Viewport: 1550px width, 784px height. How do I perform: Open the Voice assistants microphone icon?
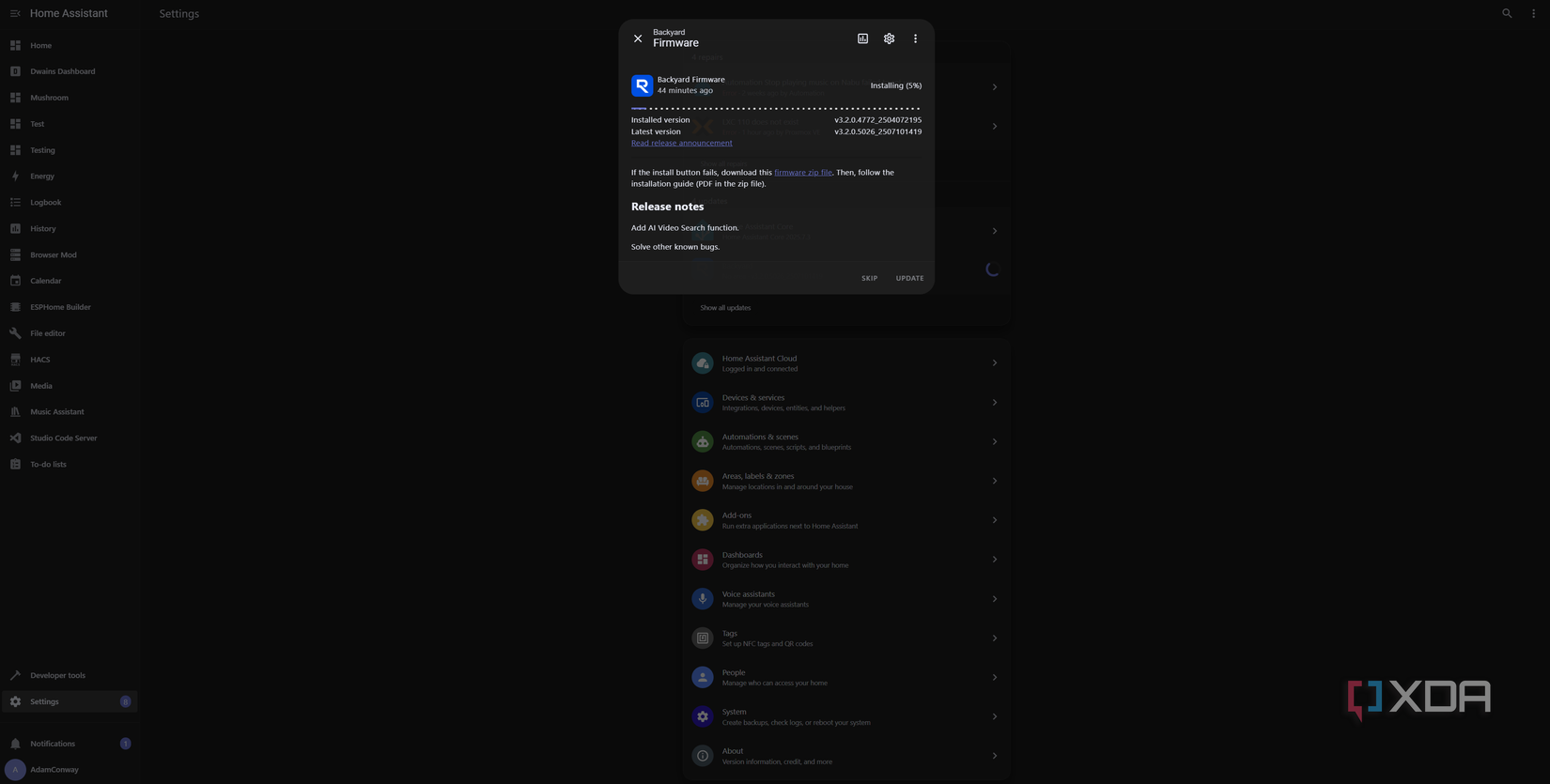[x=703, y=599]
